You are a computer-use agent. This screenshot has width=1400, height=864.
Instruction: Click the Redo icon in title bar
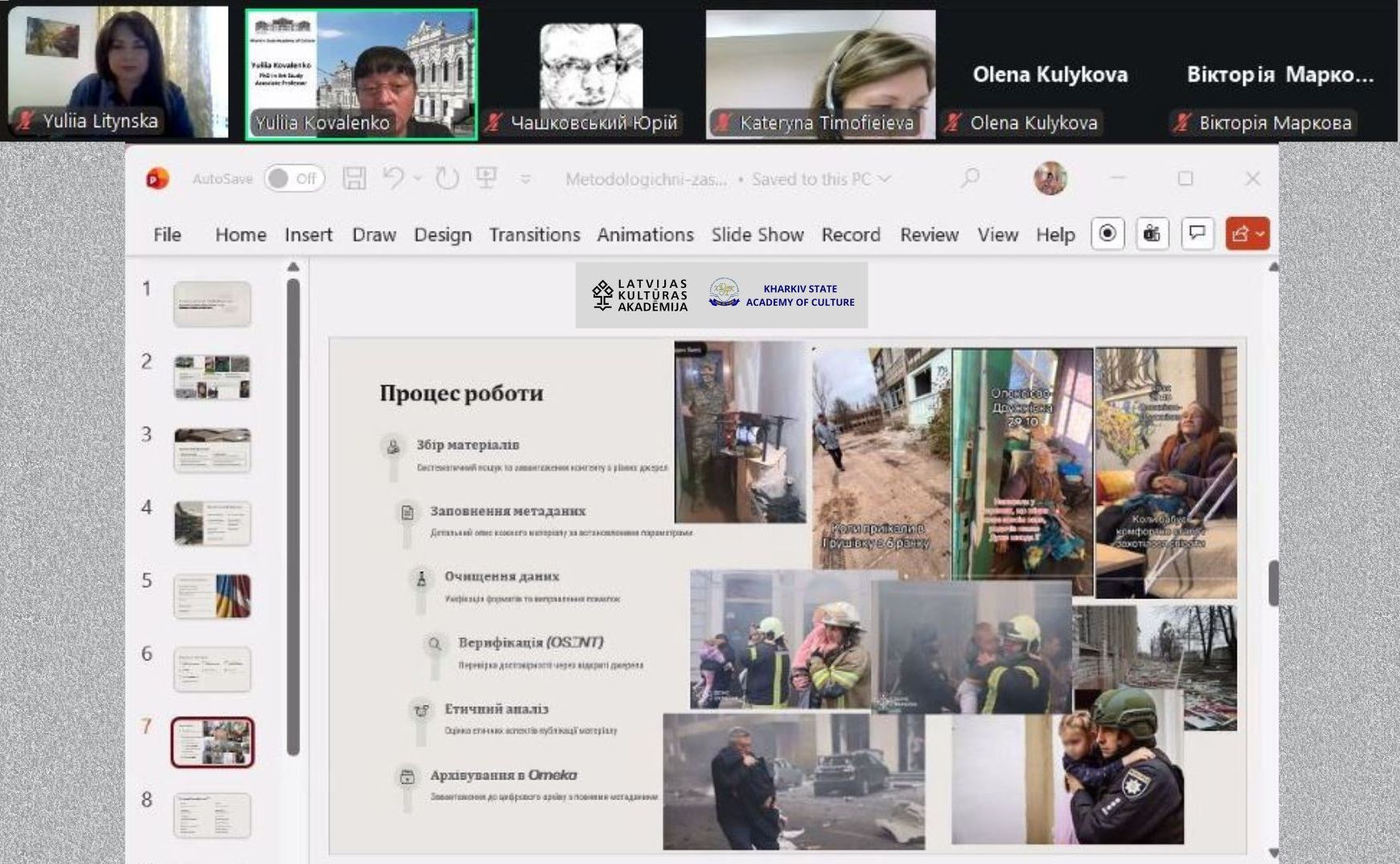[x=447, y=178]
